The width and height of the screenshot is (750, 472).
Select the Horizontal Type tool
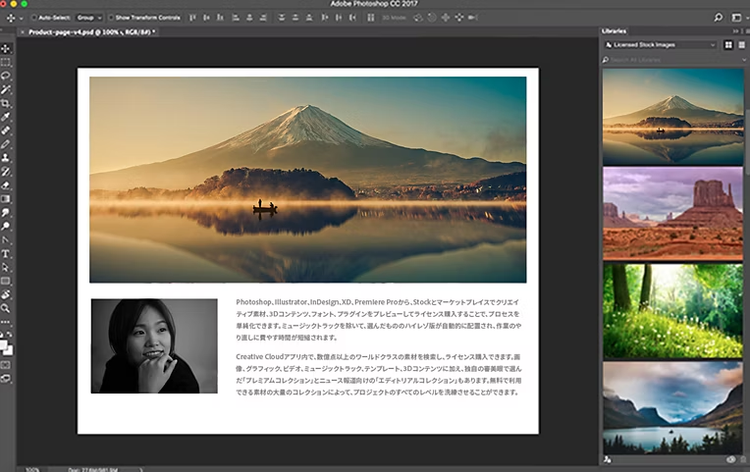pyautogui.click(x=6, y=253)
